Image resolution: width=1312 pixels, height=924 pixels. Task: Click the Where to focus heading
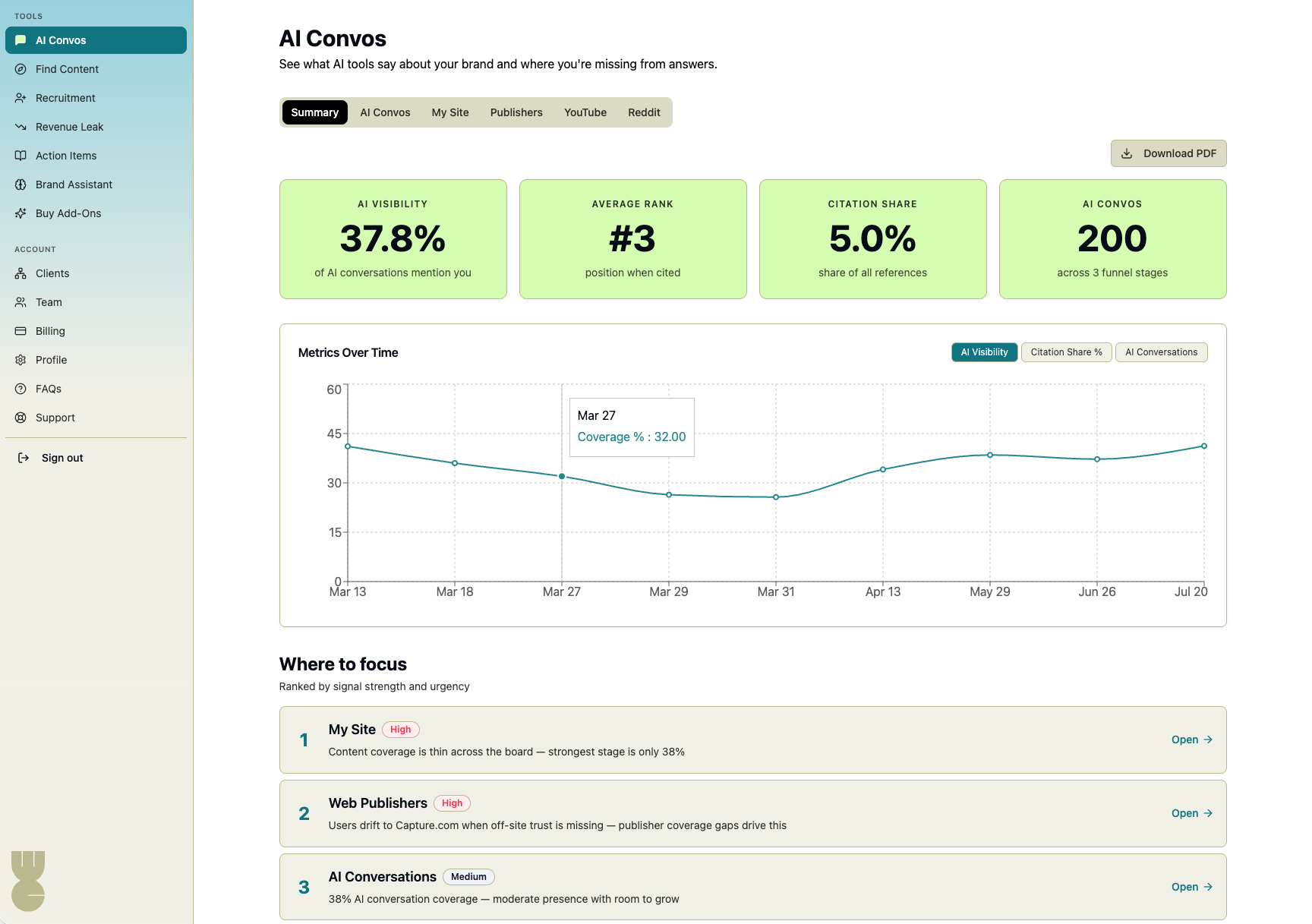[343, 664]
